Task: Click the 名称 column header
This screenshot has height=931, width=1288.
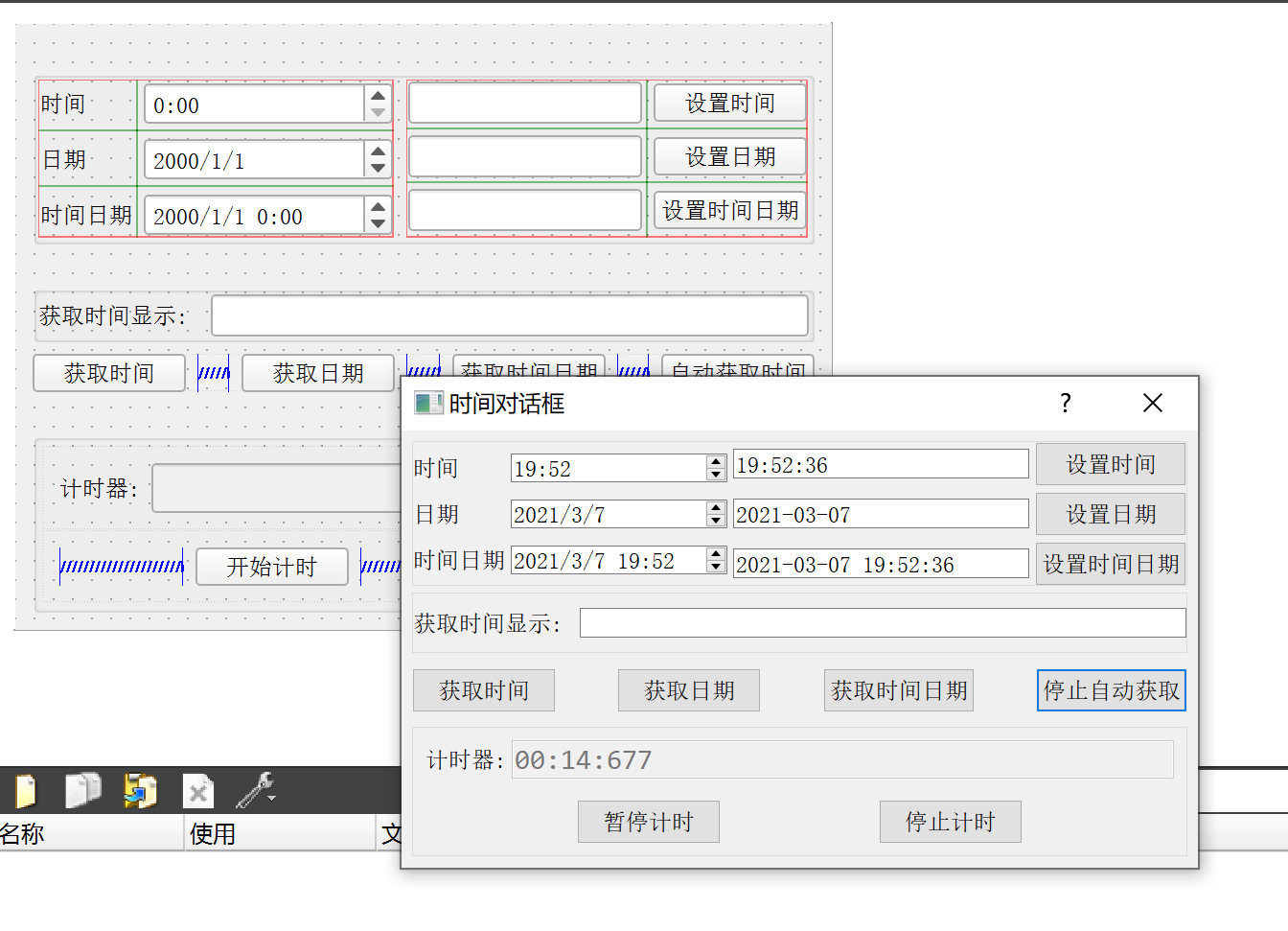Action: coord(91,833)
